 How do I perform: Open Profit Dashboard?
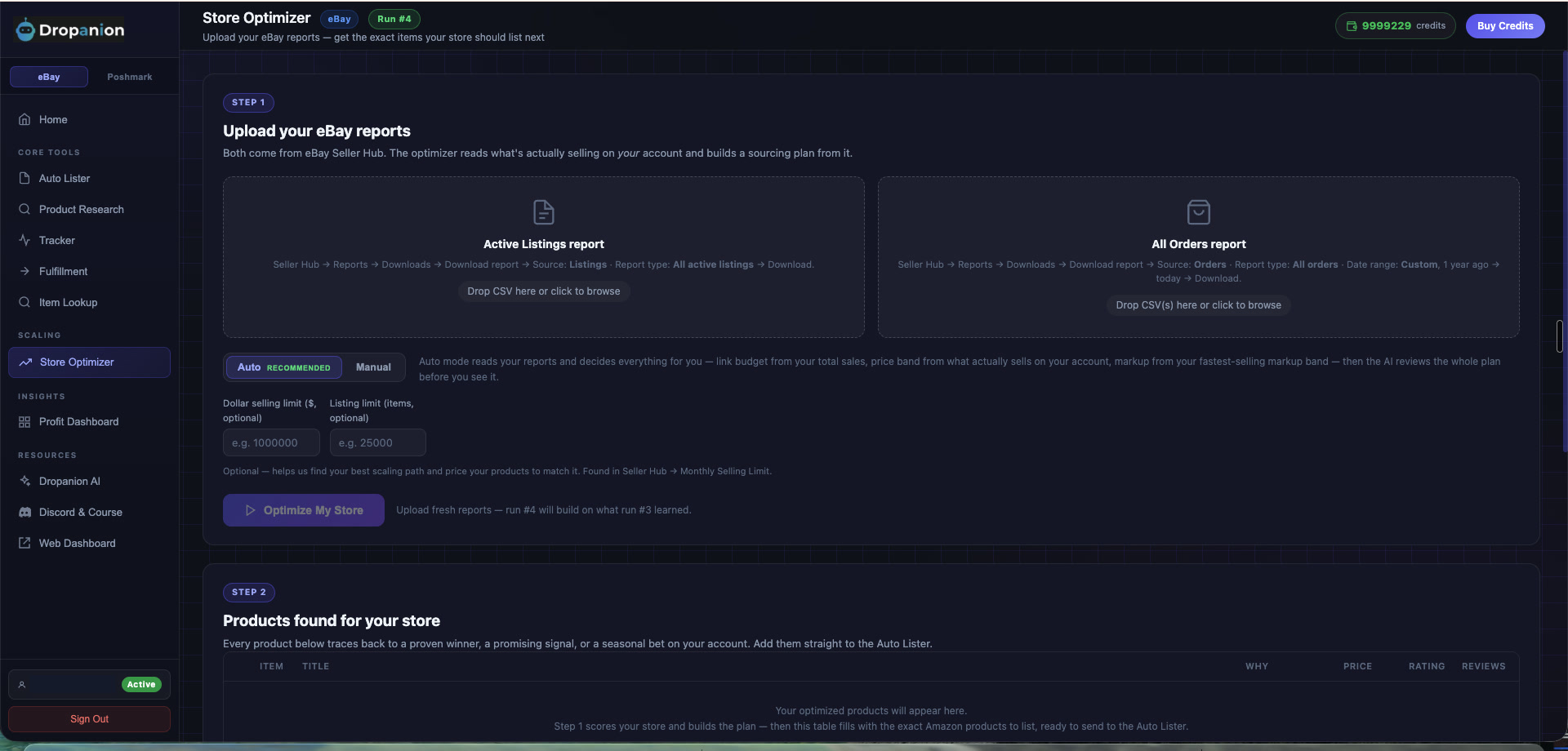(90, 422)
